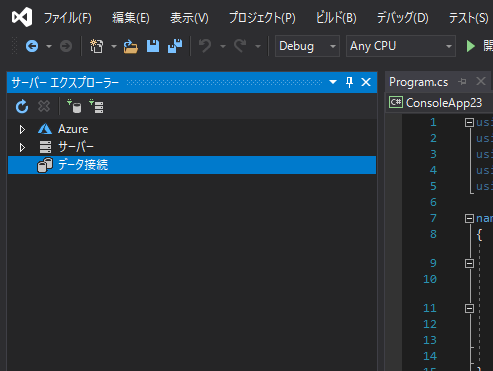
Task: Open the Any CPU platform dropdown
Action: tap(401, 46)
